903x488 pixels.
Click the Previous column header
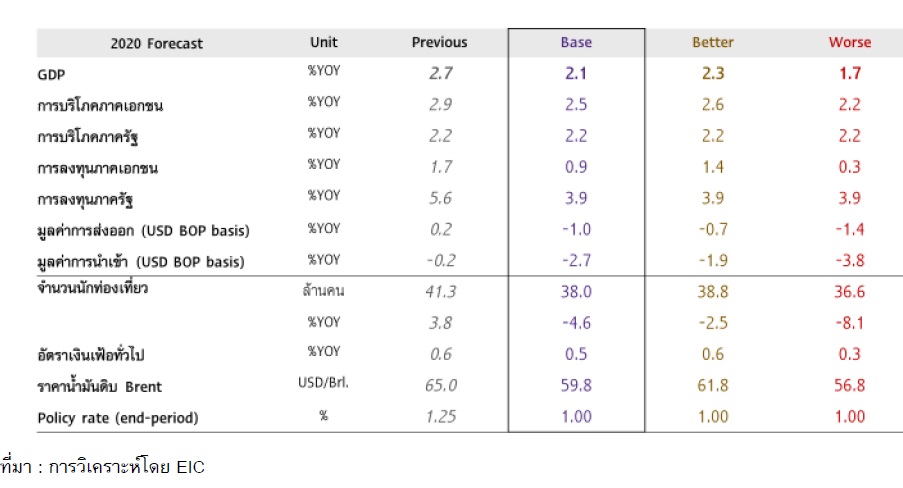click(439, 43)
